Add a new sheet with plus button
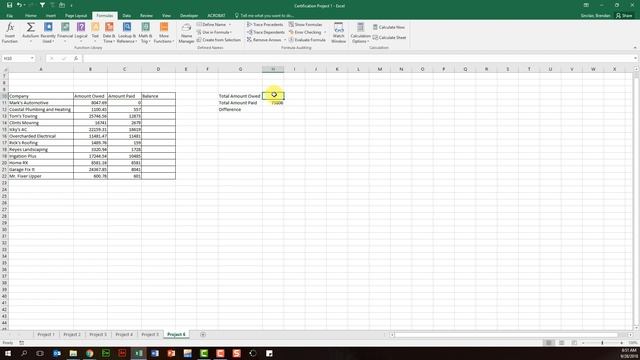Image resolution: width=640 pixels, height=360 pixels. click(203, 334)
